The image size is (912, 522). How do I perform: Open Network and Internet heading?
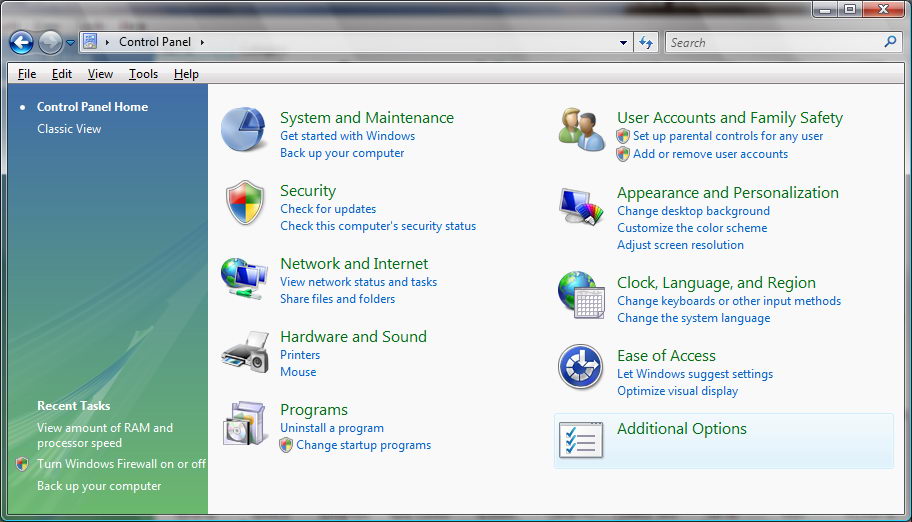pyautogui.click(x=354, y=264)
